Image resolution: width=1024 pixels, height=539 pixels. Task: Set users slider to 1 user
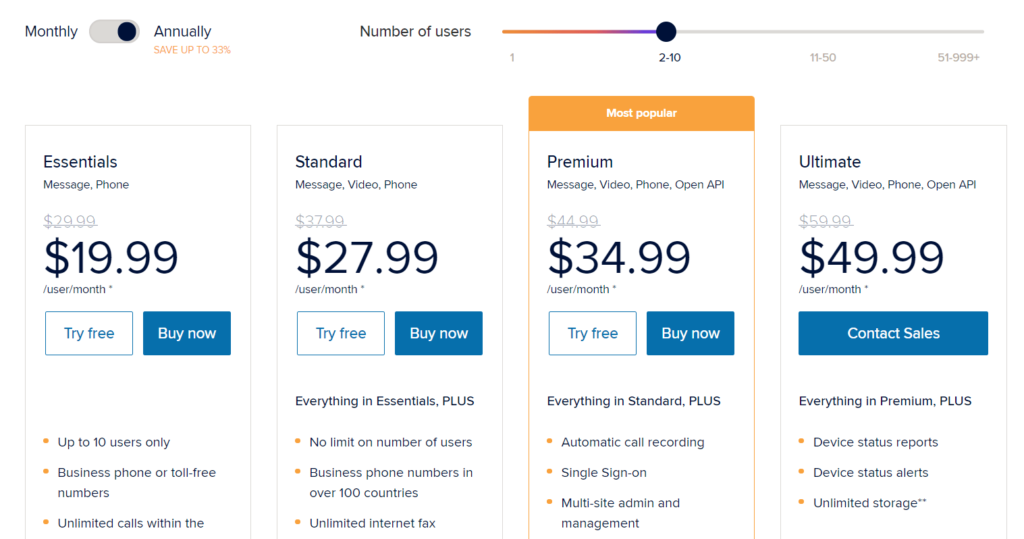tap(512, 57)
